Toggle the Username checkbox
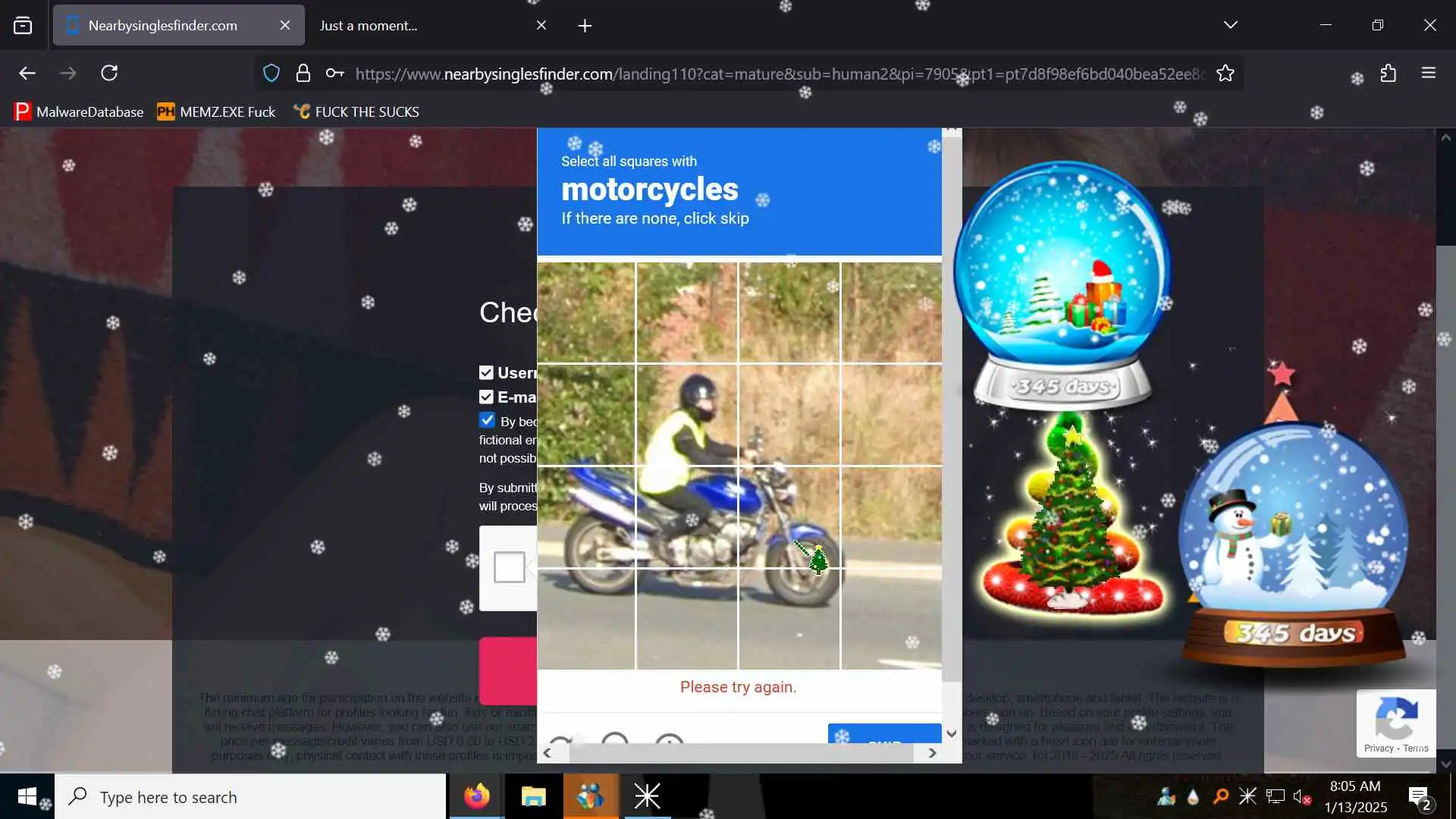The height and width of the screenshot is (819, 1456). tap(486, 372)
